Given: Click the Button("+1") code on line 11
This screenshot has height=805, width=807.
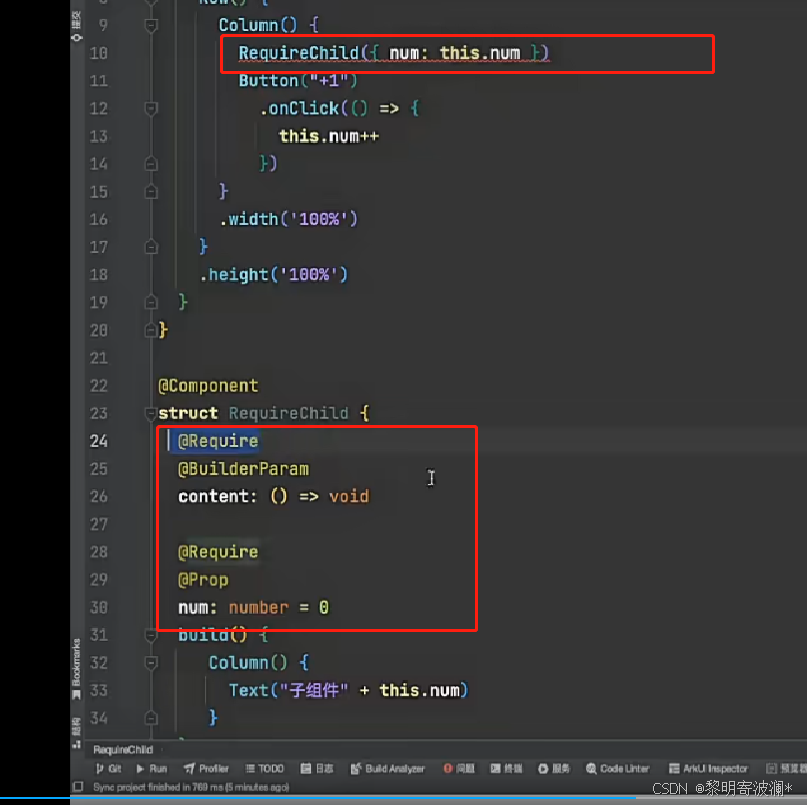Looking at the screenshot, I should coord(297,81).
